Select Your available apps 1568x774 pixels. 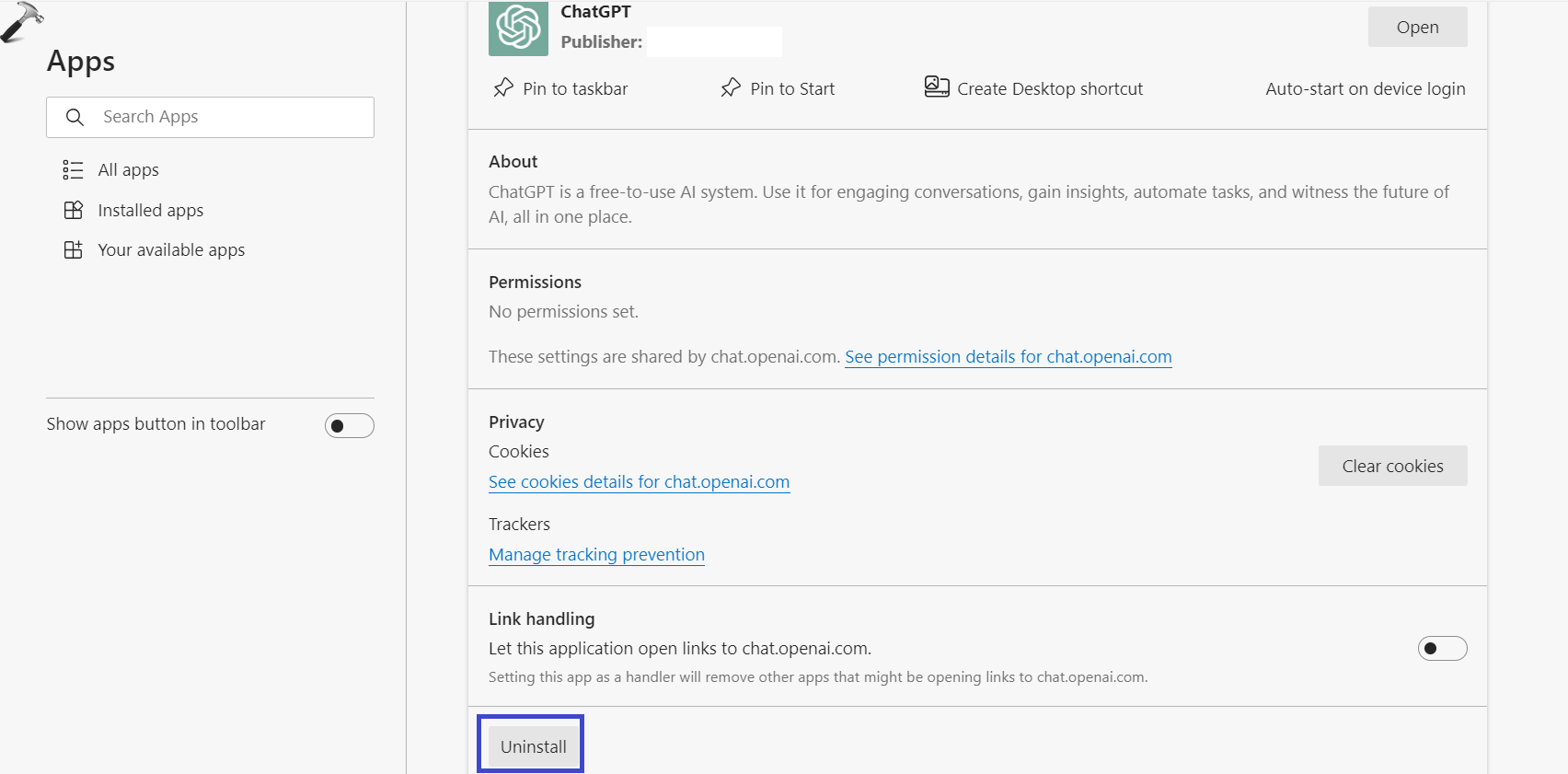point(171,250)
